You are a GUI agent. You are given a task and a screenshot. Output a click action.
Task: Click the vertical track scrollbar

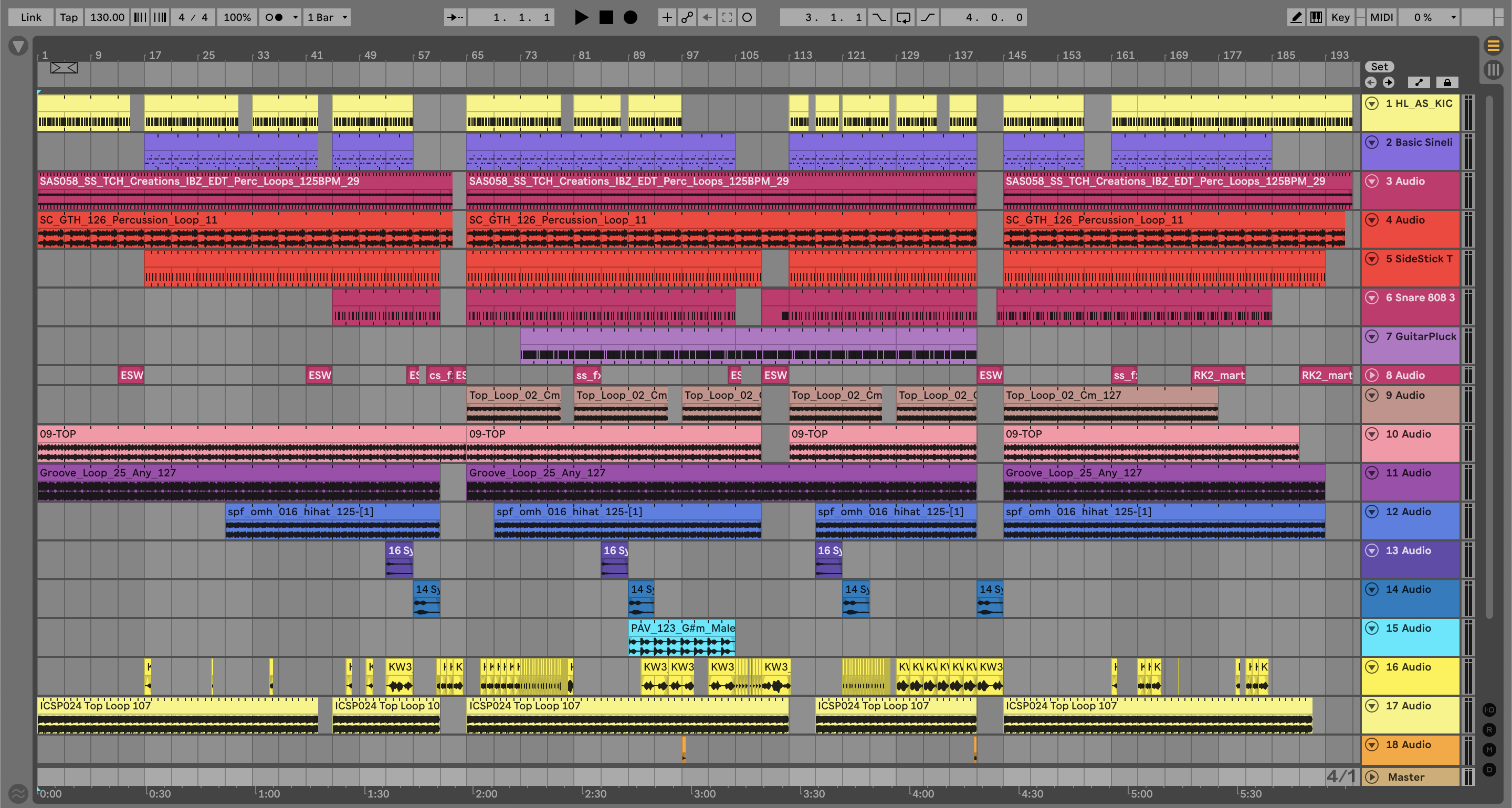(1489, 357)
